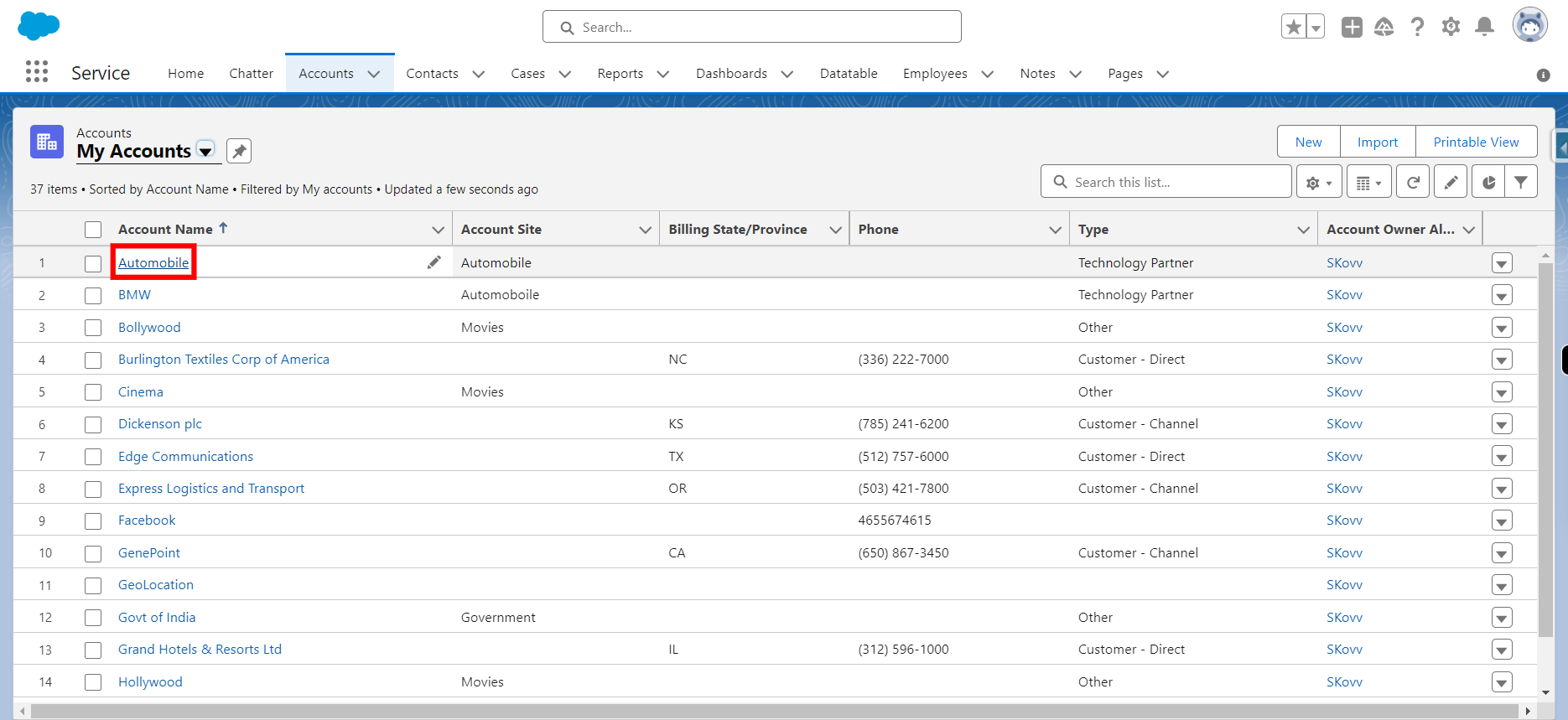This screenshot has width=1568, height=720.
Task: Open the user profile avatar
Action: point(1530,25)
